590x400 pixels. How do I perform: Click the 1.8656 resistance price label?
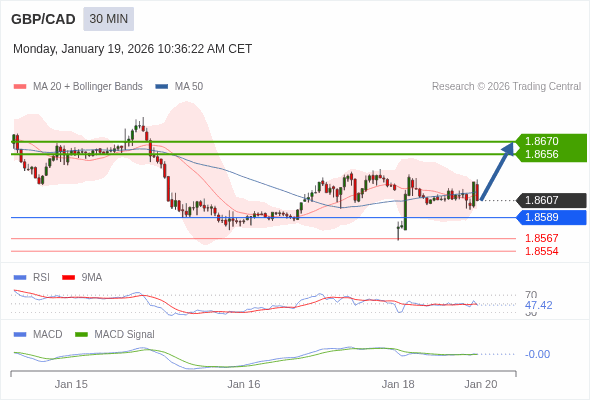coord(541,154)
